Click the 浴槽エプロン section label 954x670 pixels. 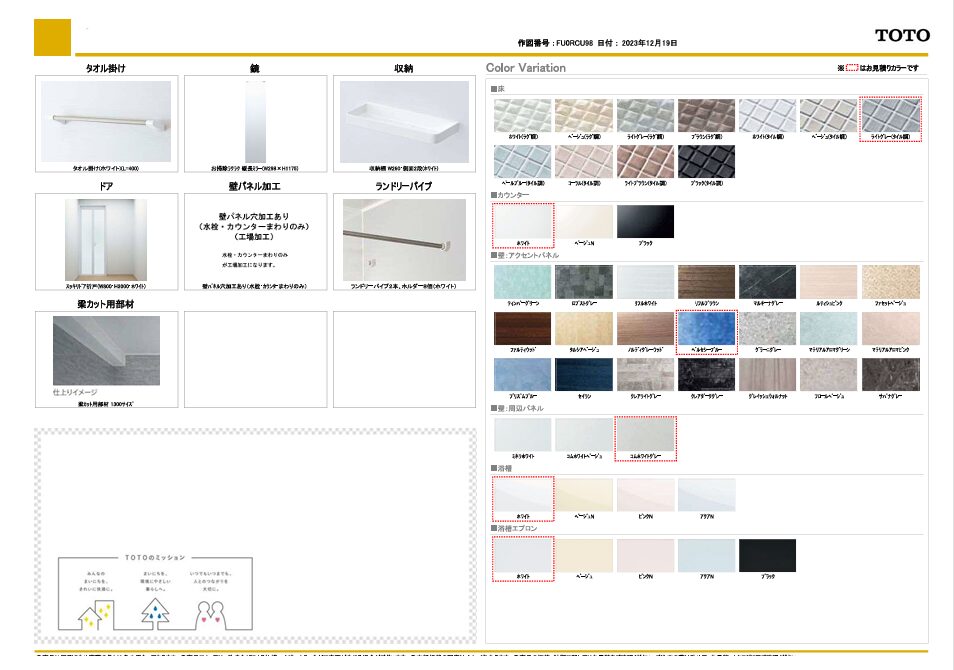(x=514, y=528)
